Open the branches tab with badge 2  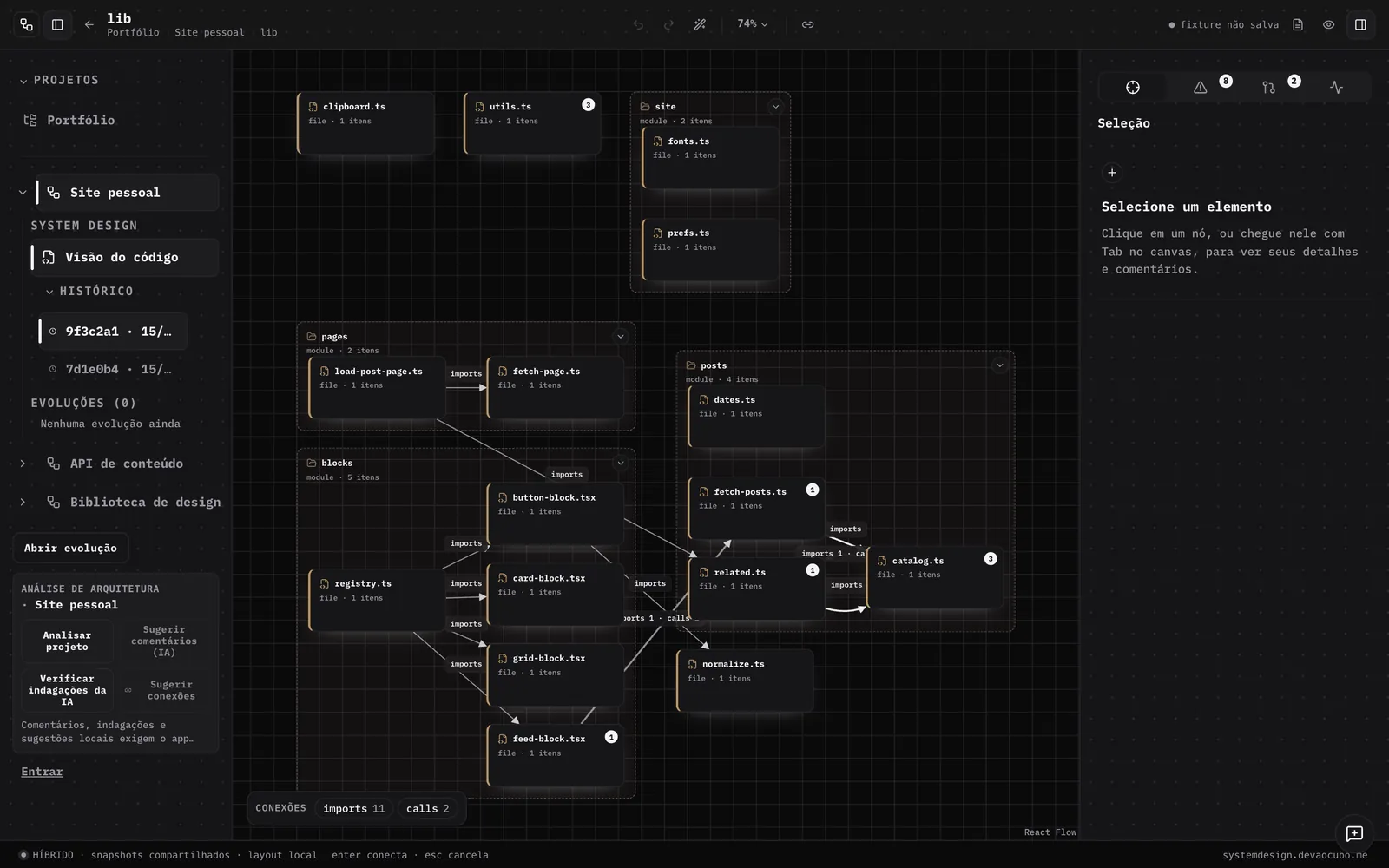(x=1268, y=87)
